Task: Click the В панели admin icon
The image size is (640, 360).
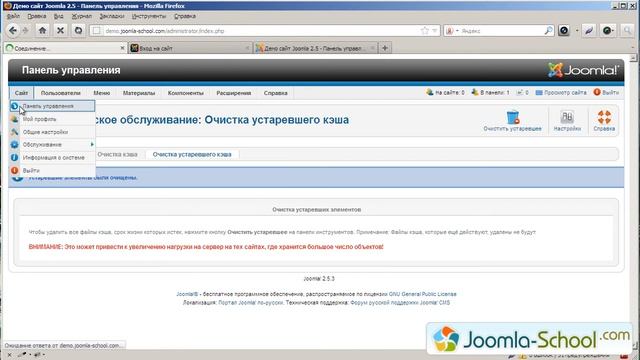Action: point(475,92)
